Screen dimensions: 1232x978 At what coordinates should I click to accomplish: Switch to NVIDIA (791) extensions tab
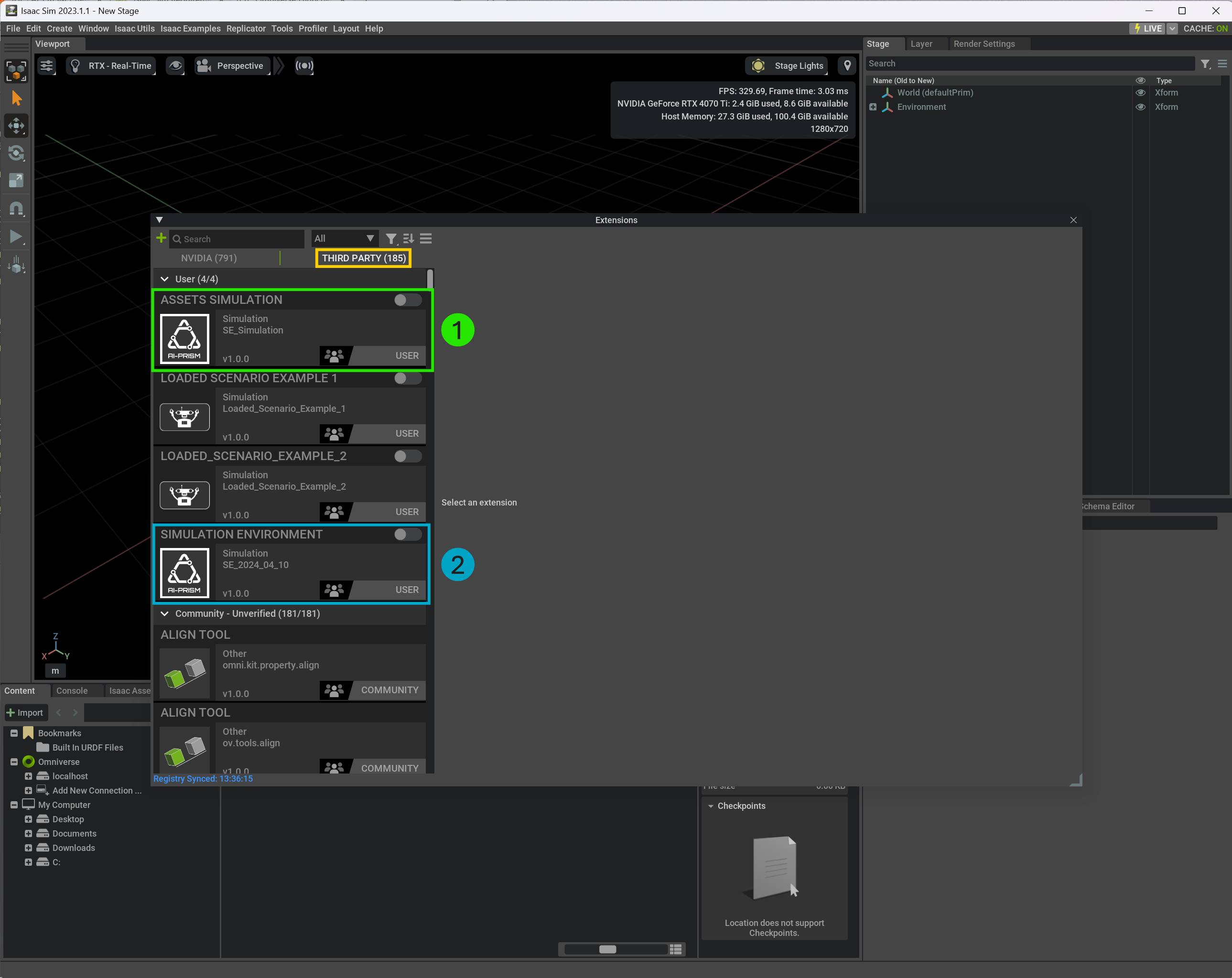point(208,258)
